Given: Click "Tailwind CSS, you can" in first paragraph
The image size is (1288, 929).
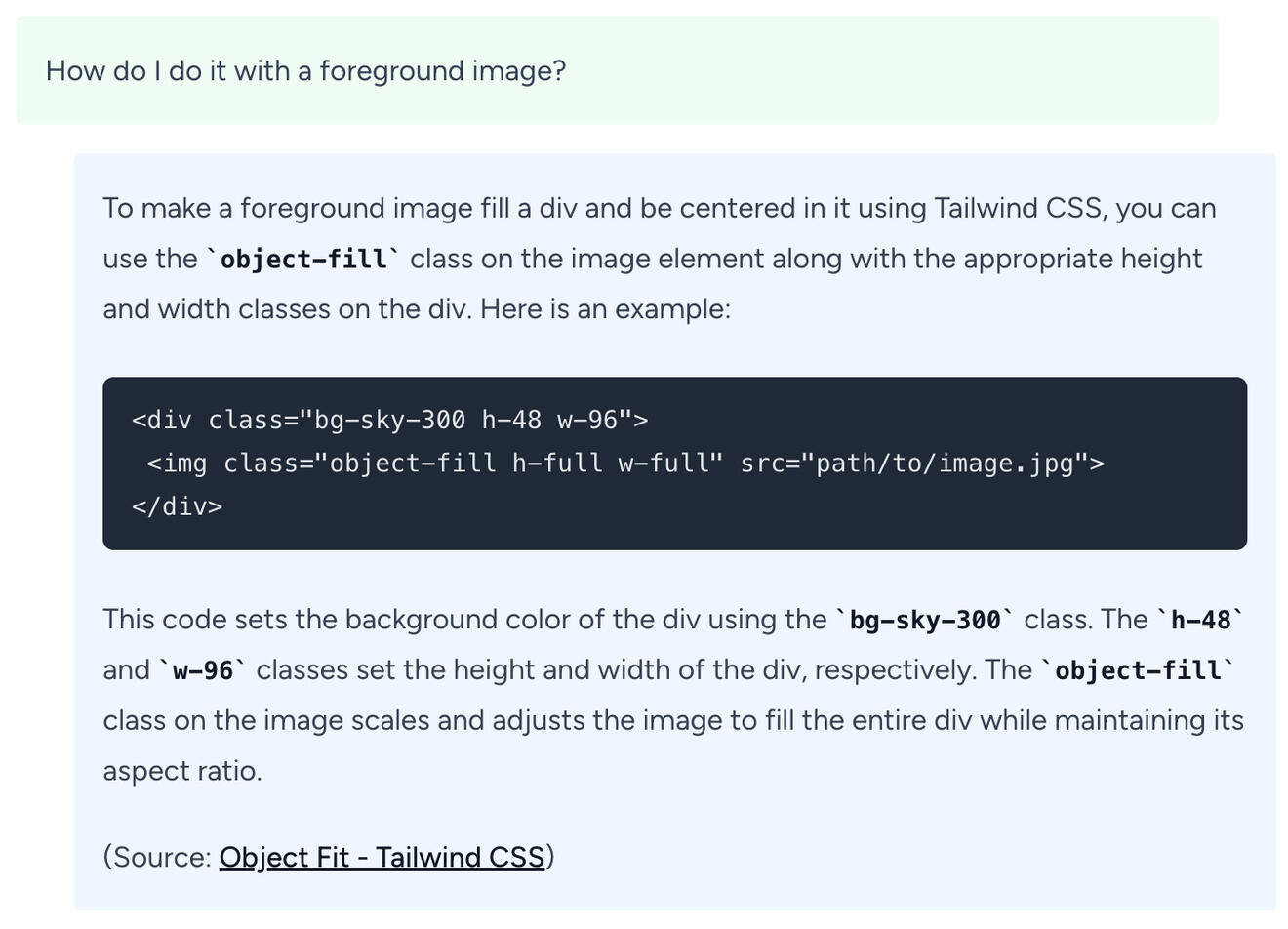Looking at the screenshot, I should (x=1074, y=208).
